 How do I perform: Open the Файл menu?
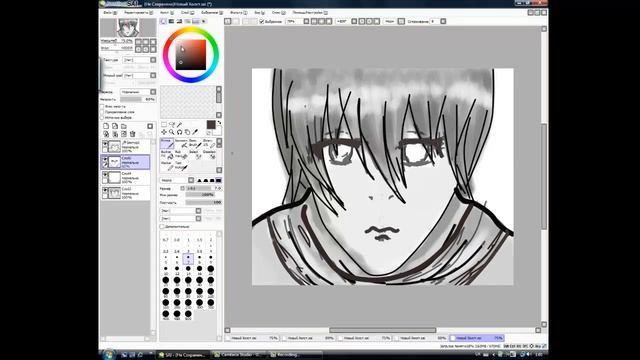[x=110, y=13]
